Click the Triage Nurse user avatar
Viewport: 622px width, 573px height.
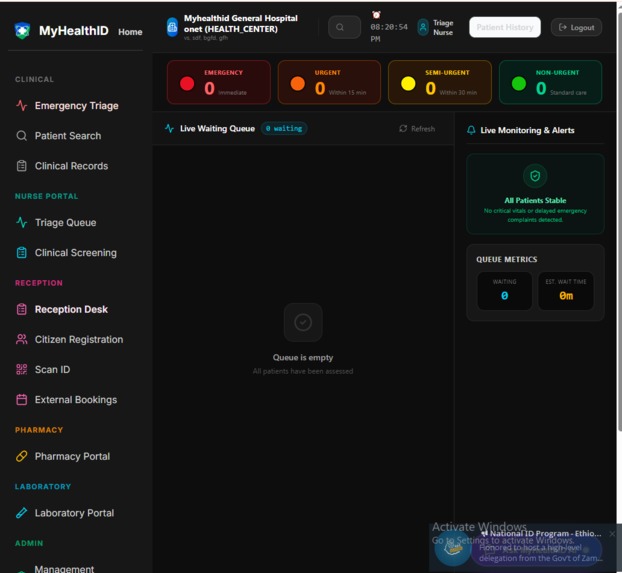tap(423, 27)
